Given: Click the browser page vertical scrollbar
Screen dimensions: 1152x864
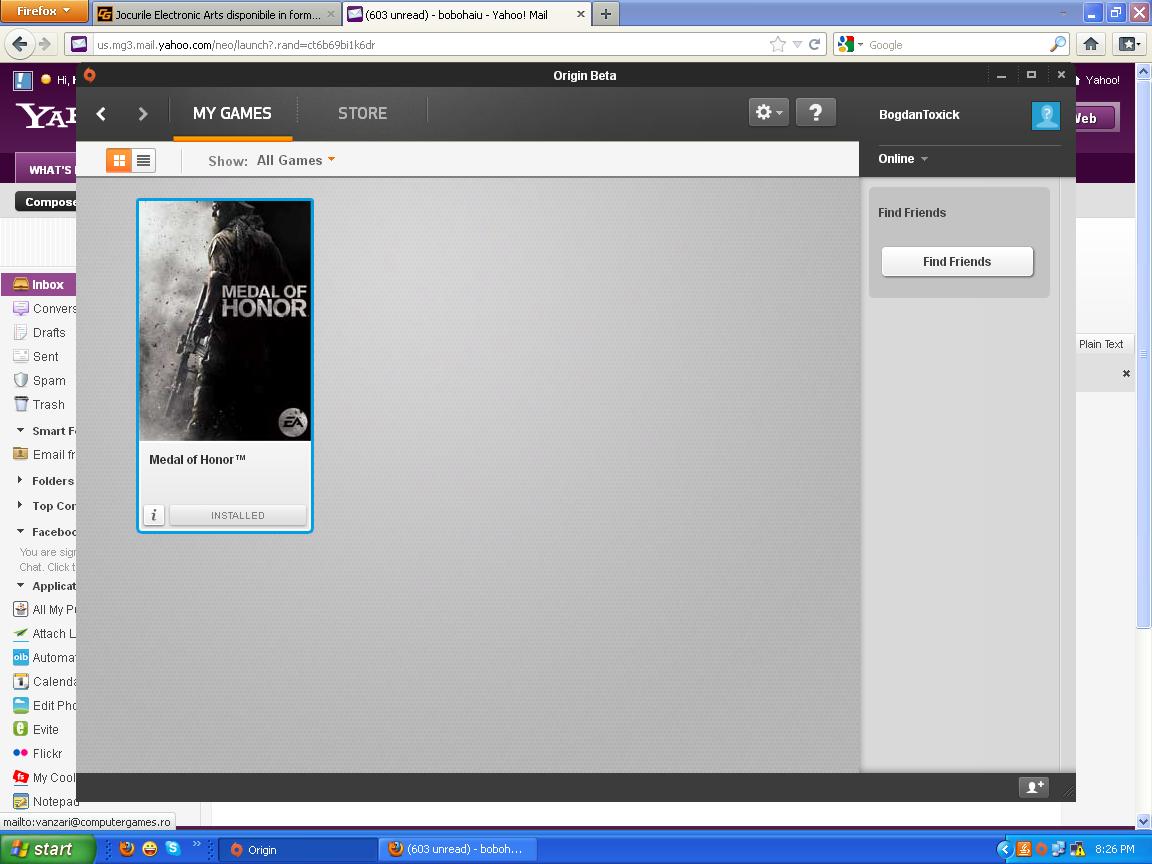Looking at the screenshot, I should point(1143,353).
